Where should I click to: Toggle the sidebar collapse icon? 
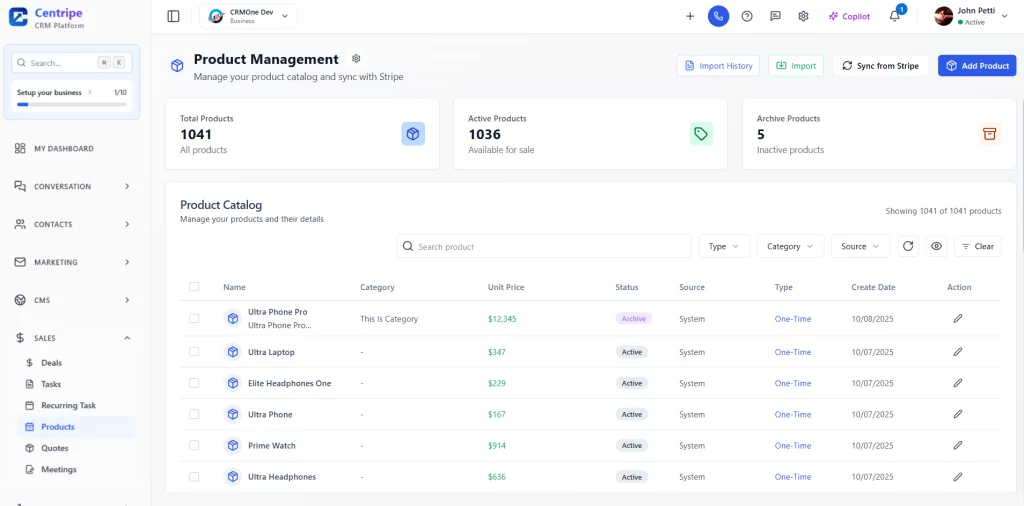[x=173, y=16]
